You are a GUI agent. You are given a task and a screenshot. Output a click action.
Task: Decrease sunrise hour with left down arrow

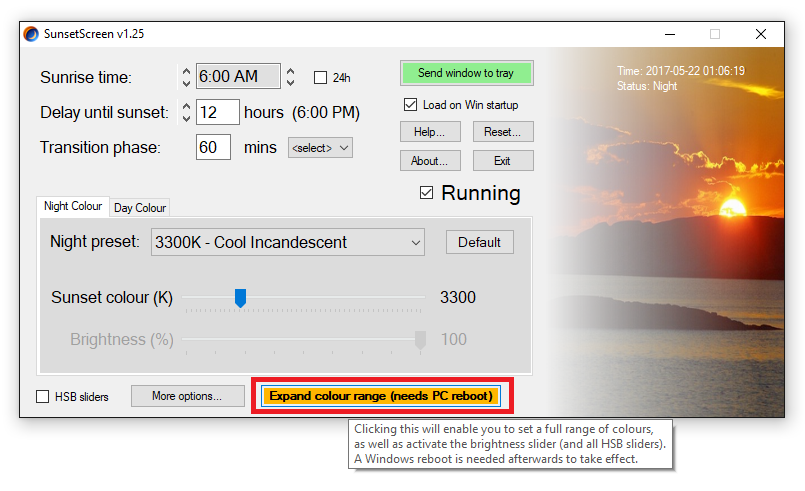tap(186, 82)
